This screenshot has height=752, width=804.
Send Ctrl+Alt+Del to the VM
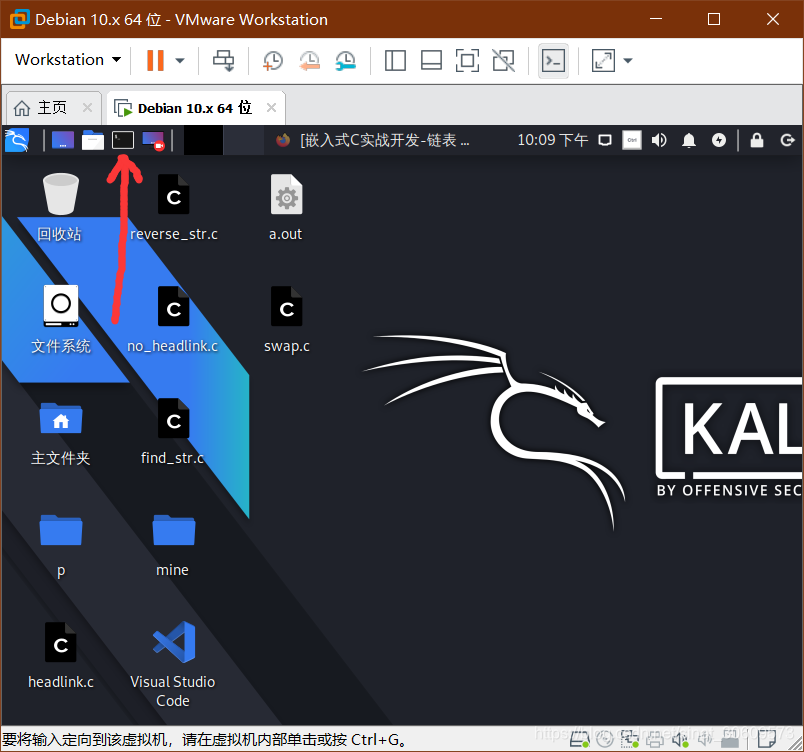pos(224,60)
